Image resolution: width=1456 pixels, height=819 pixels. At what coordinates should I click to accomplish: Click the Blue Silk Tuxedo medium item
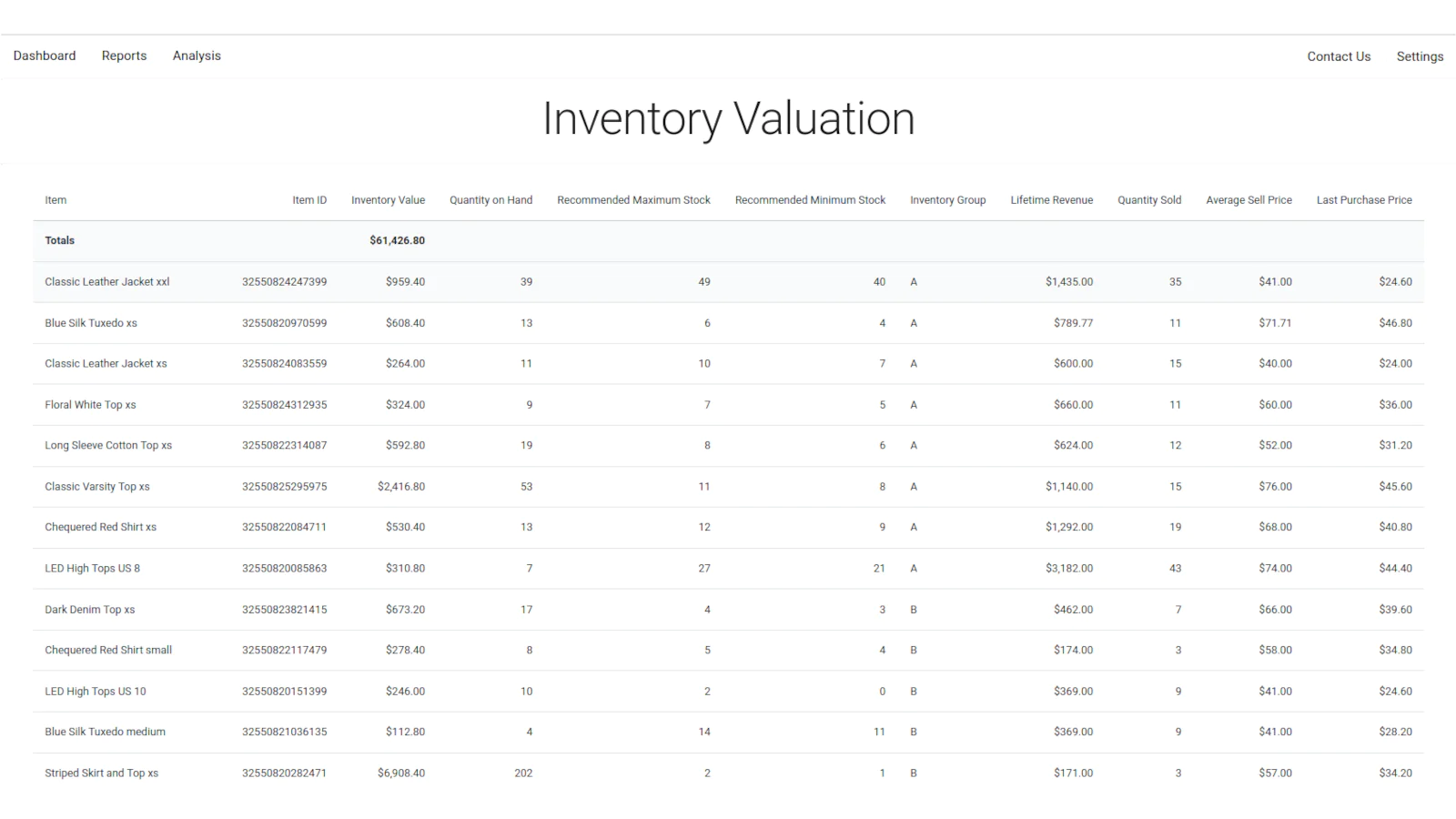click(105, 733)
